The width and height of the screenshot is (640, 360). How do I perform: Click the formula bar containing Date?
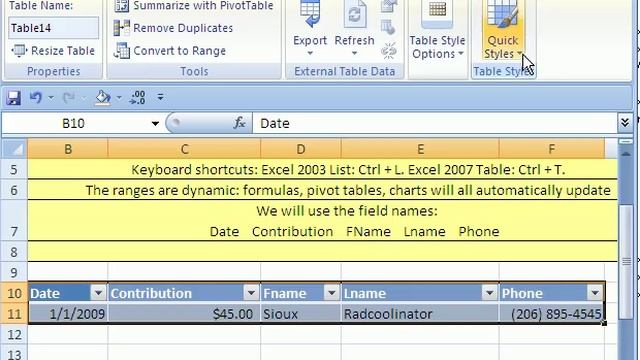[x=435, y=123]
